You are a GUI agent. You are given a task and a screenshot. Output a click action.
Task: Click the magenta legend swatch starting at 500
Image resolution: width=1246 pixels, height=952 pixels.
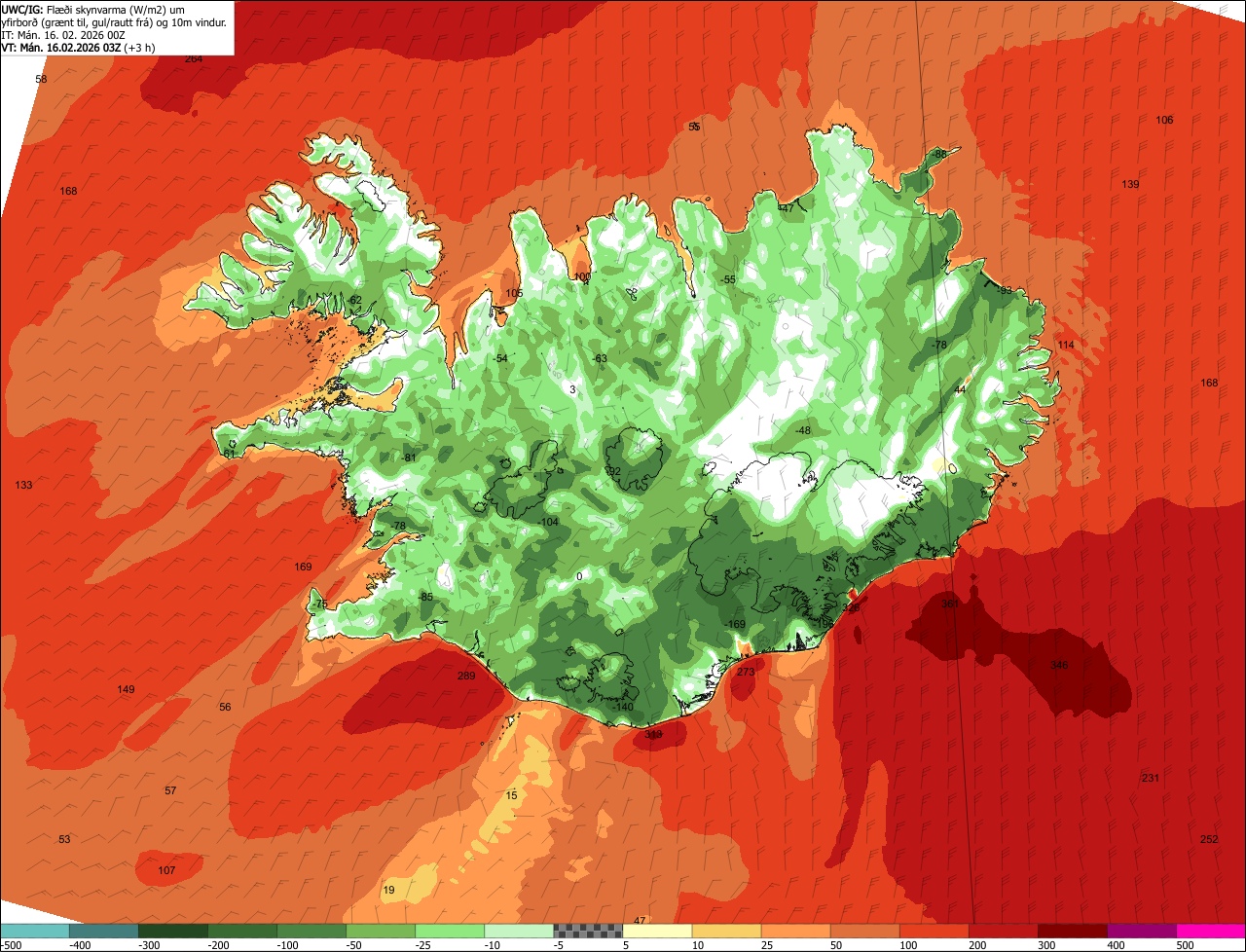coord(1211,931)
